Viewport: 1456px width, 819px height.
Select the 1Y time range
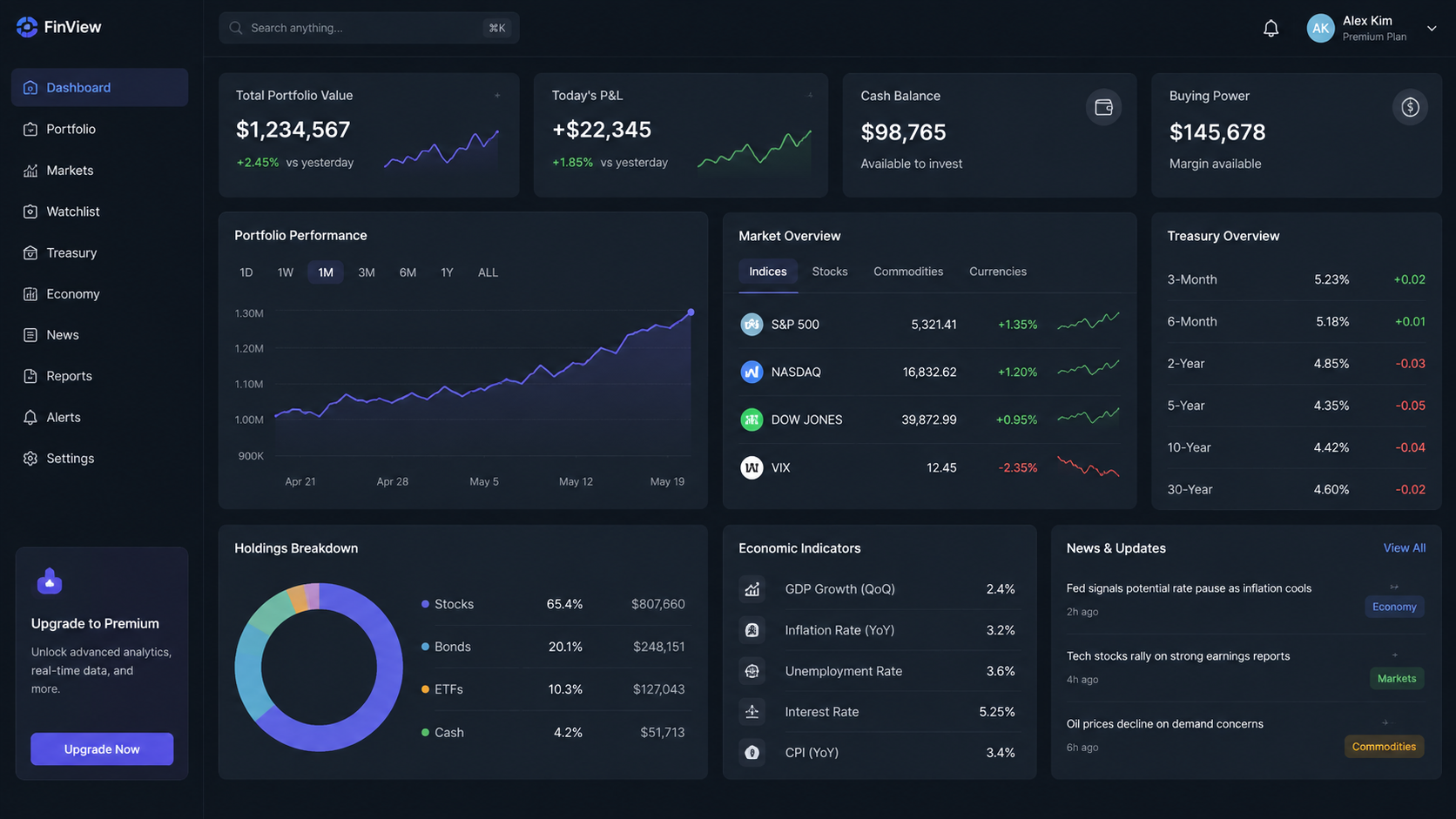tap(447, 272)
